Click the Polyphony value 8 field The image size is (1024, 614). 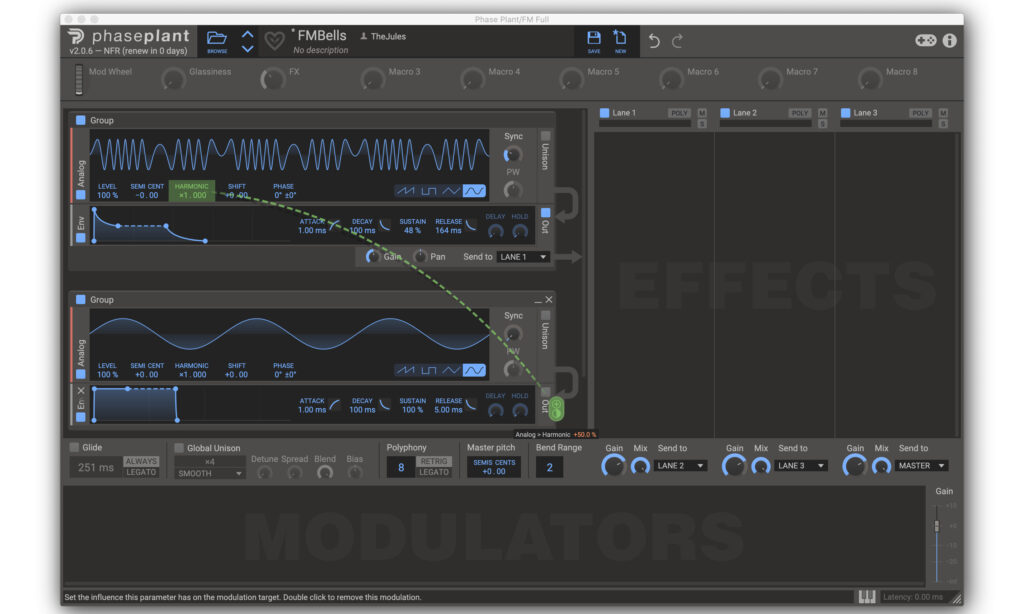(401, 467)
